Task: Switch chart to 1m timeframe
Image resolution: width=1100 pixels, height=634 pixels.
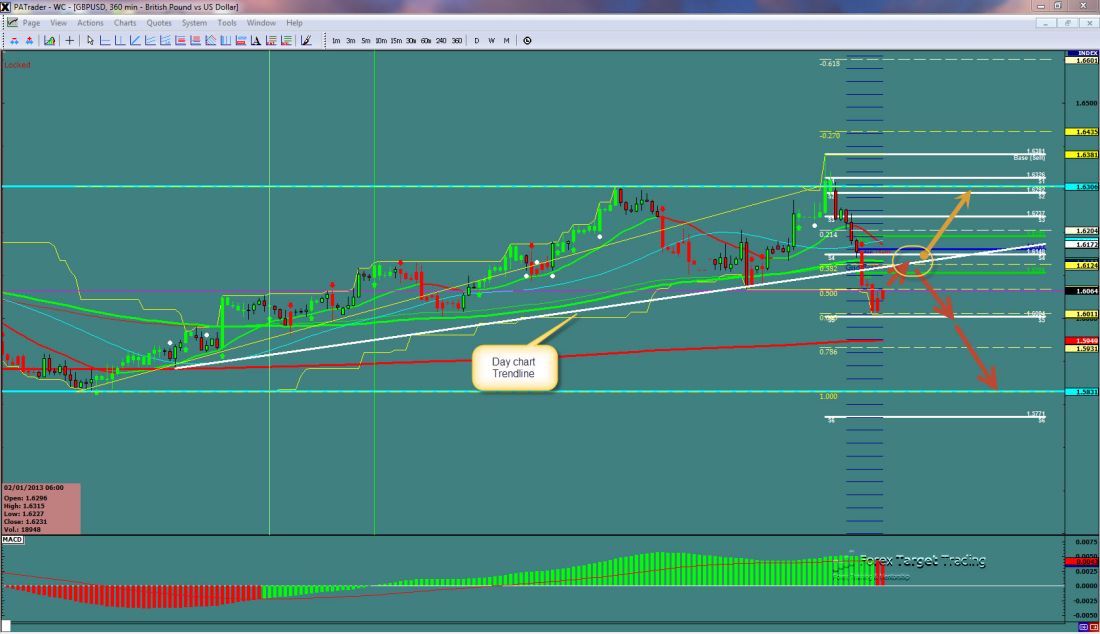Action: tap(336, 40)
